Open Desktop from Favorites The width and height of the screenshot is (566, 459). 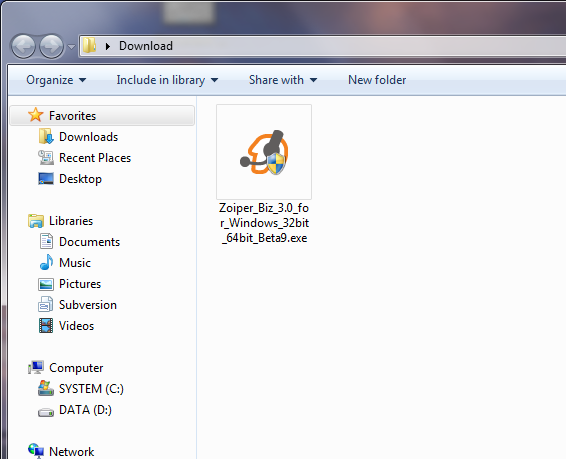[x=80, y=179]
